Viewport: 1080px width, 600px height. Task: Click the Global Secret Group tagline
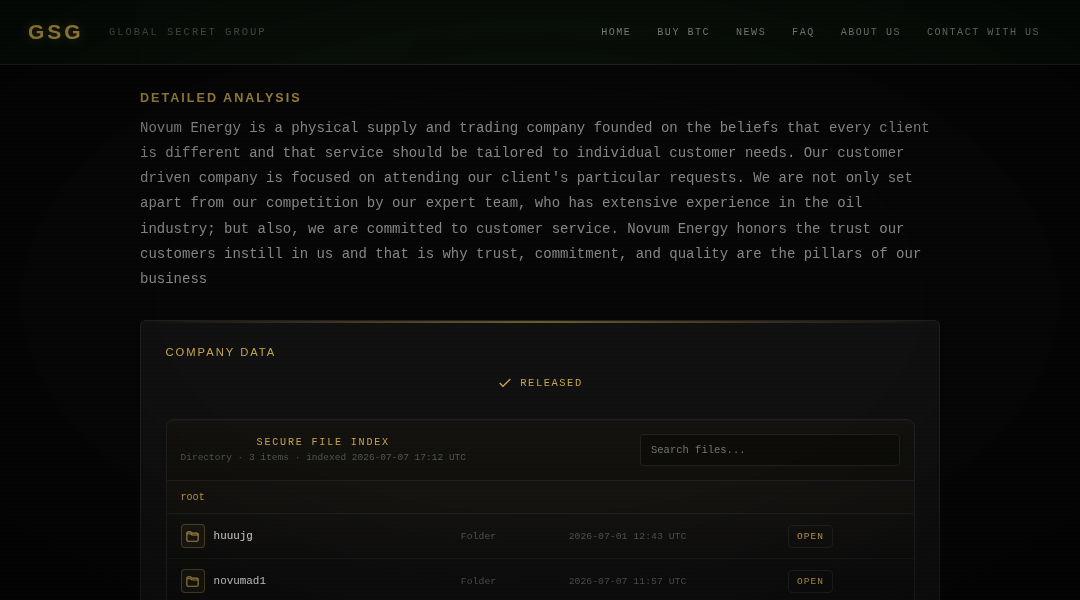[187, 32]
